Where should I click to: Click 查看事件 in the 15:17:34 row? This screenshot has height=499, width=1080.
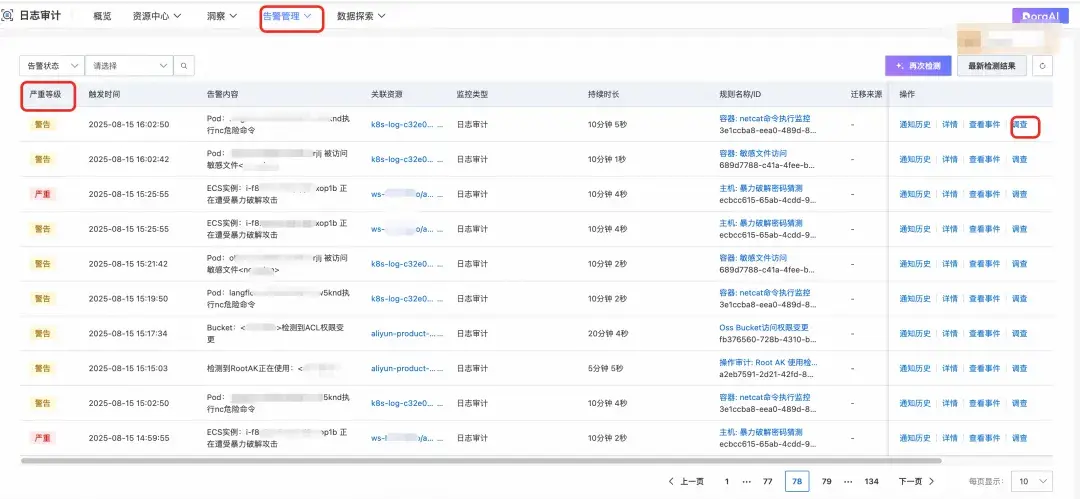pyautogui.click(x=984, y=333)
